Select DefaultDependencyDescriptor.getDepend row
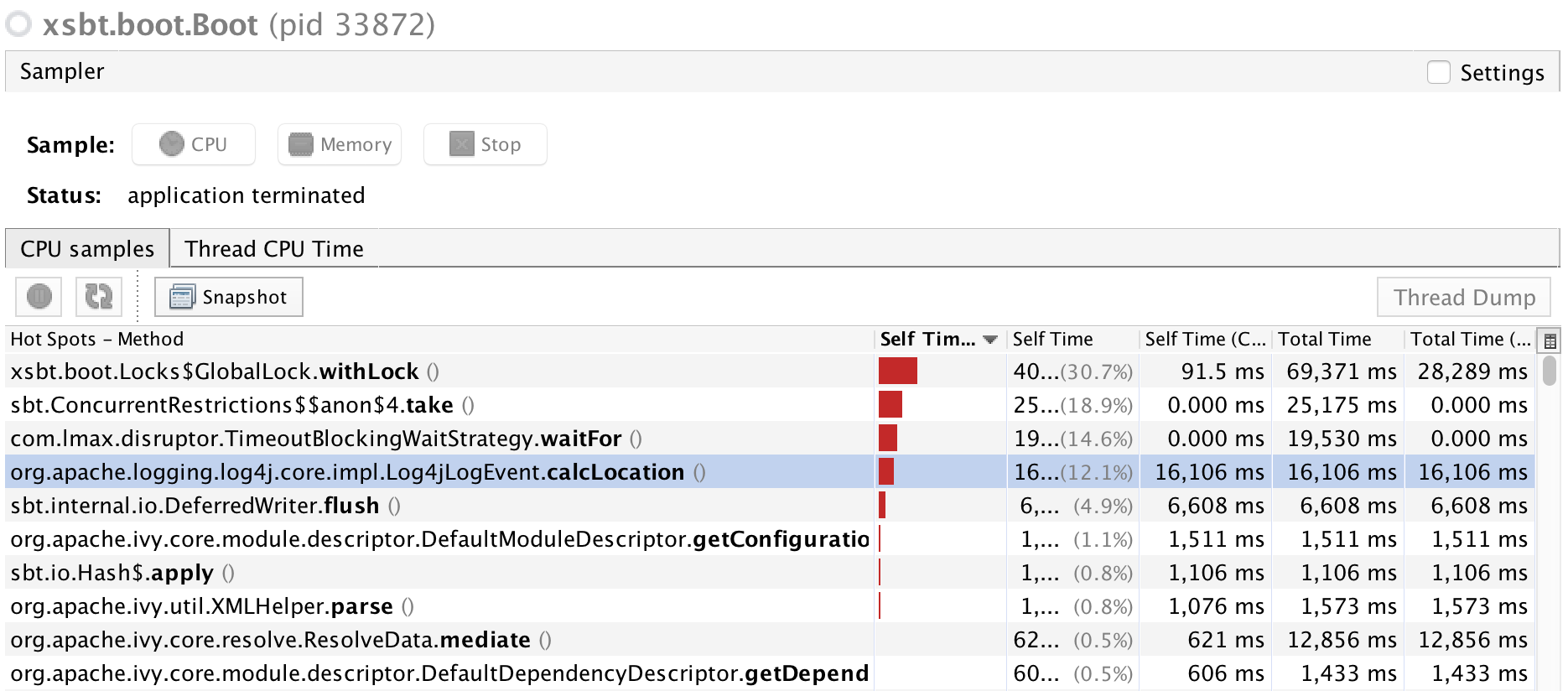1568x691 pixels. click(771, 673)
